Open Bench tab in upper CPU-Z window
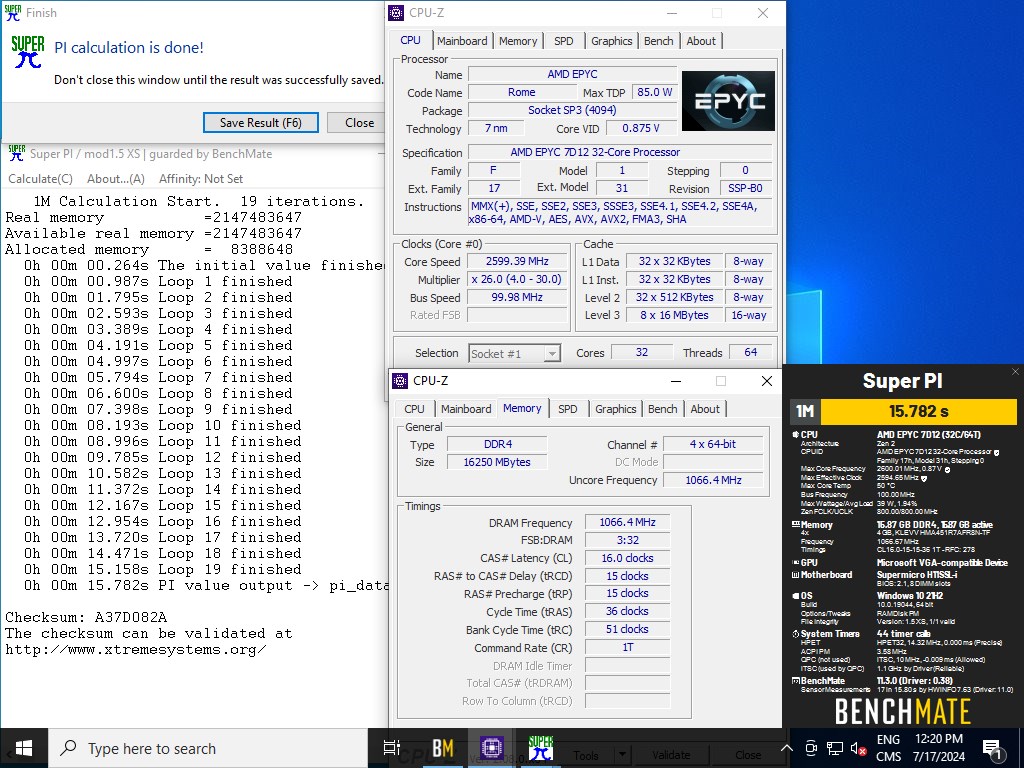Screen dimensions: 1024x768 click(658, 40)
